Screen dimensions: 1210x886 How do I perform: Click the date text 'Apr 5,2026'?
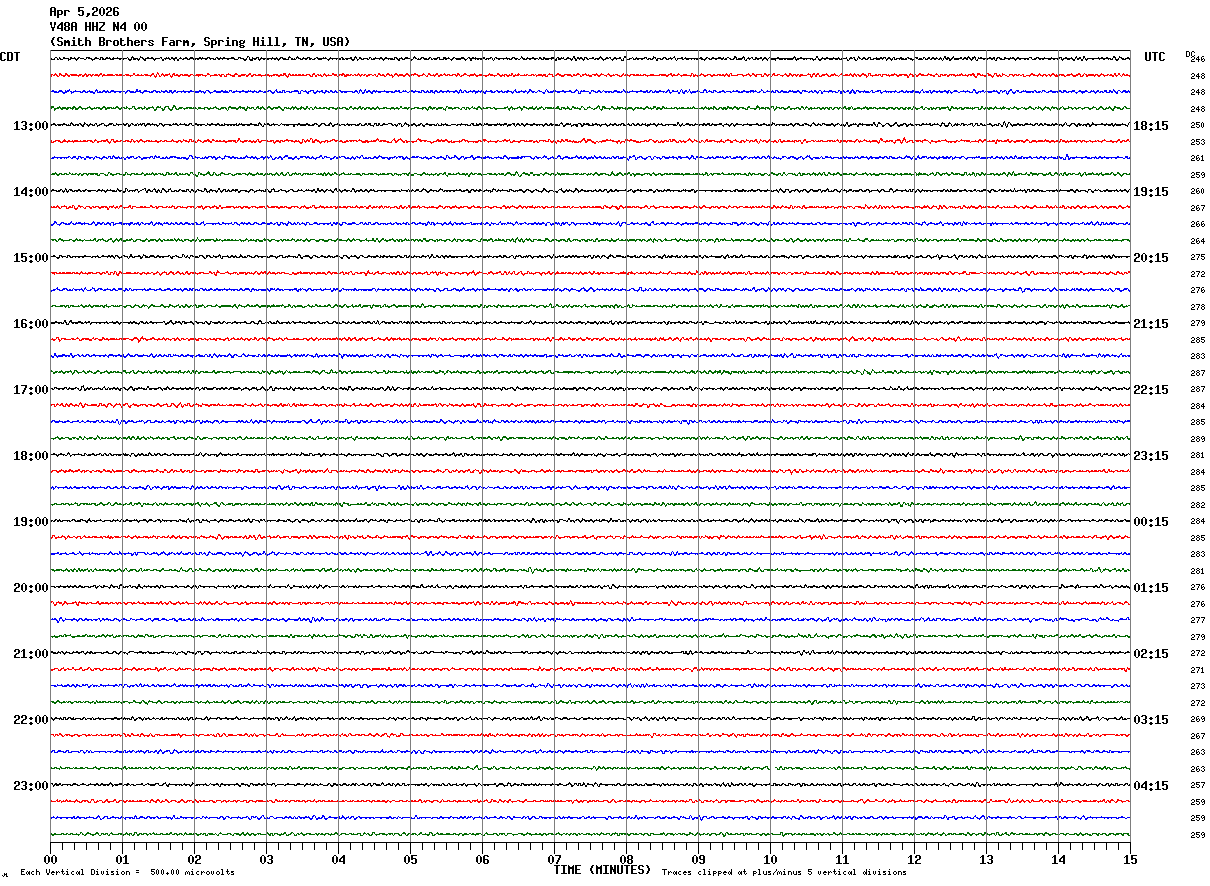click(84, 12)
